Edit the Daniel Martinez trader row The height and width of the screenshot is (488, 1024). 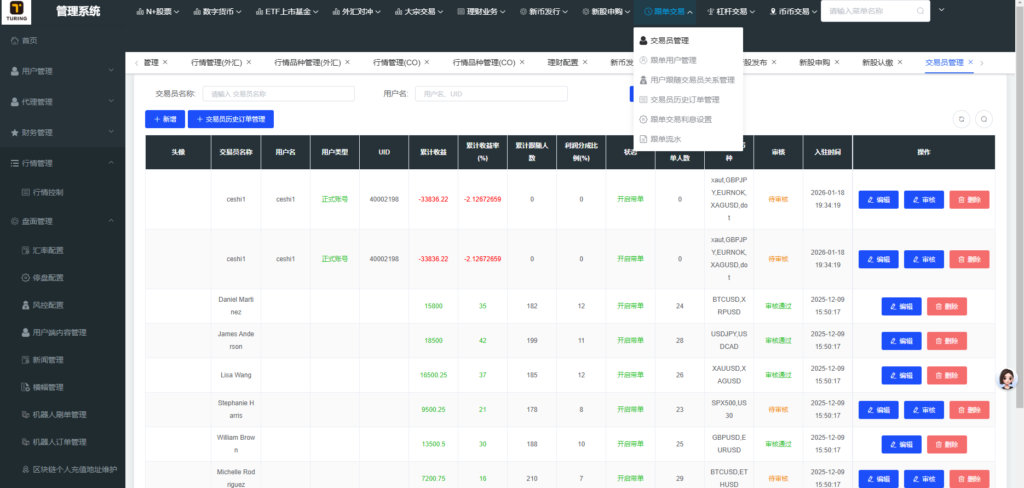click(x=901, y=306)
